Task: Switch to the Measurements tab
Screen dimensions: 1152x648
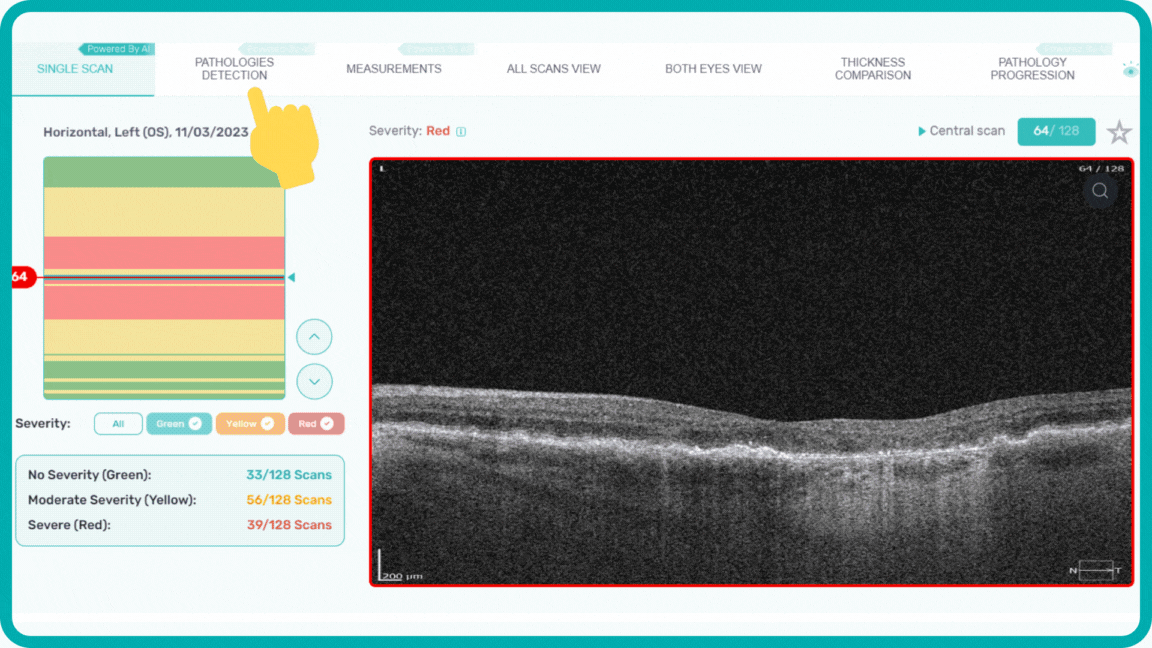Action: (393, 69)
